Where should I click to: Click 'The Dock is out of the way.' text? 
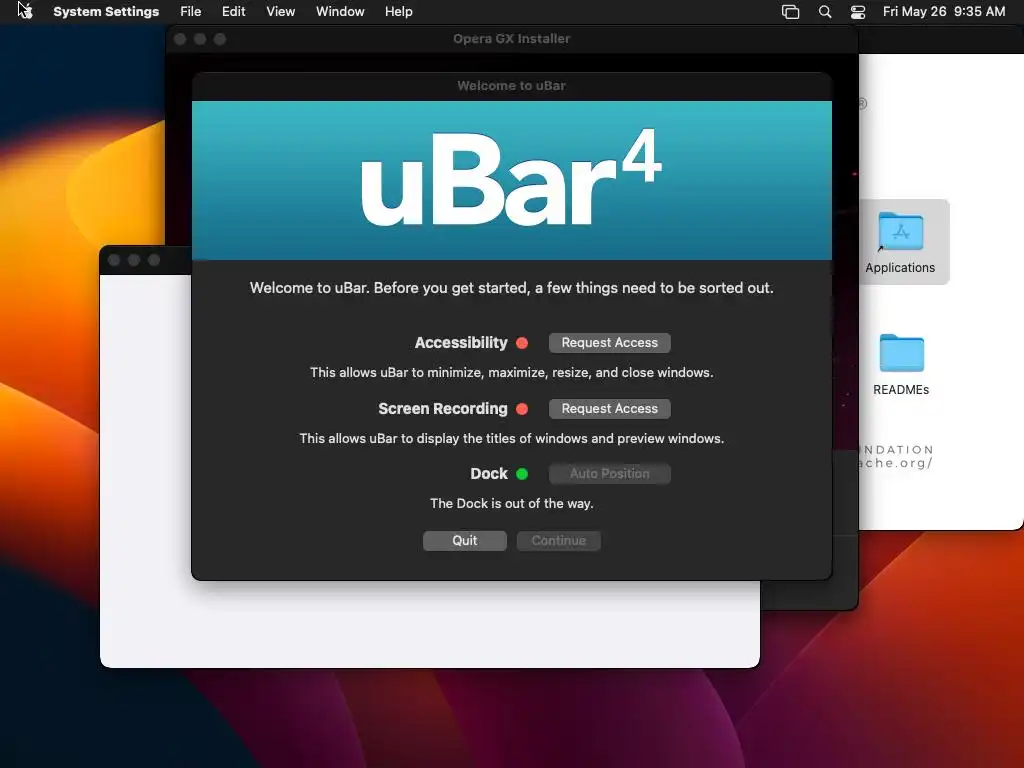(x=511, y=504)
